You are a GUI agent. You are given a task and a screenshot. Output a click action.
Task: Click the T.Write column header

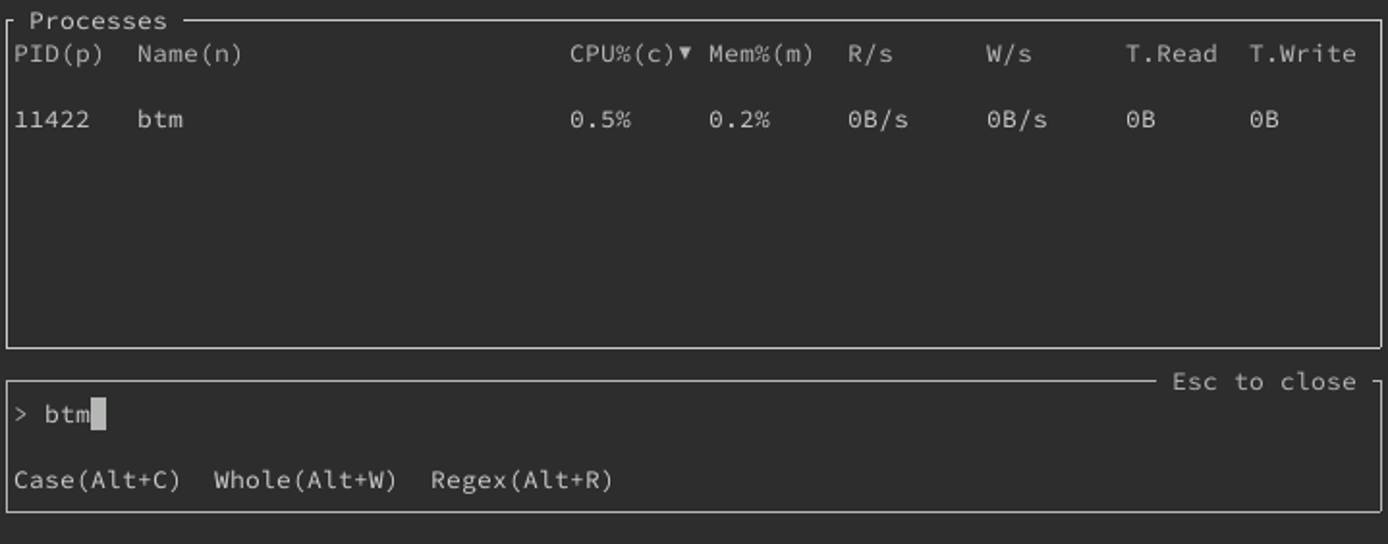pos(1302,54)
